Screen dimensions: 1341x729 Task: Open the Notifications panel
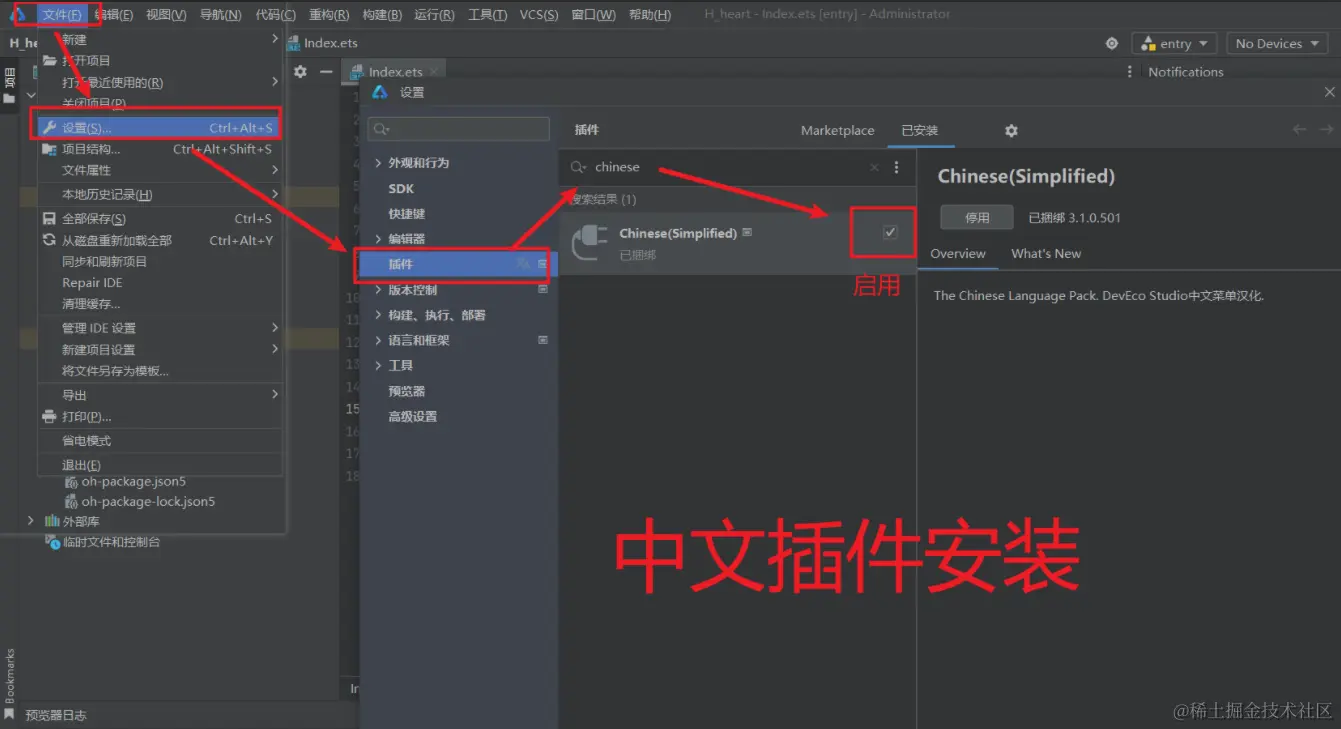(1186, 72)
